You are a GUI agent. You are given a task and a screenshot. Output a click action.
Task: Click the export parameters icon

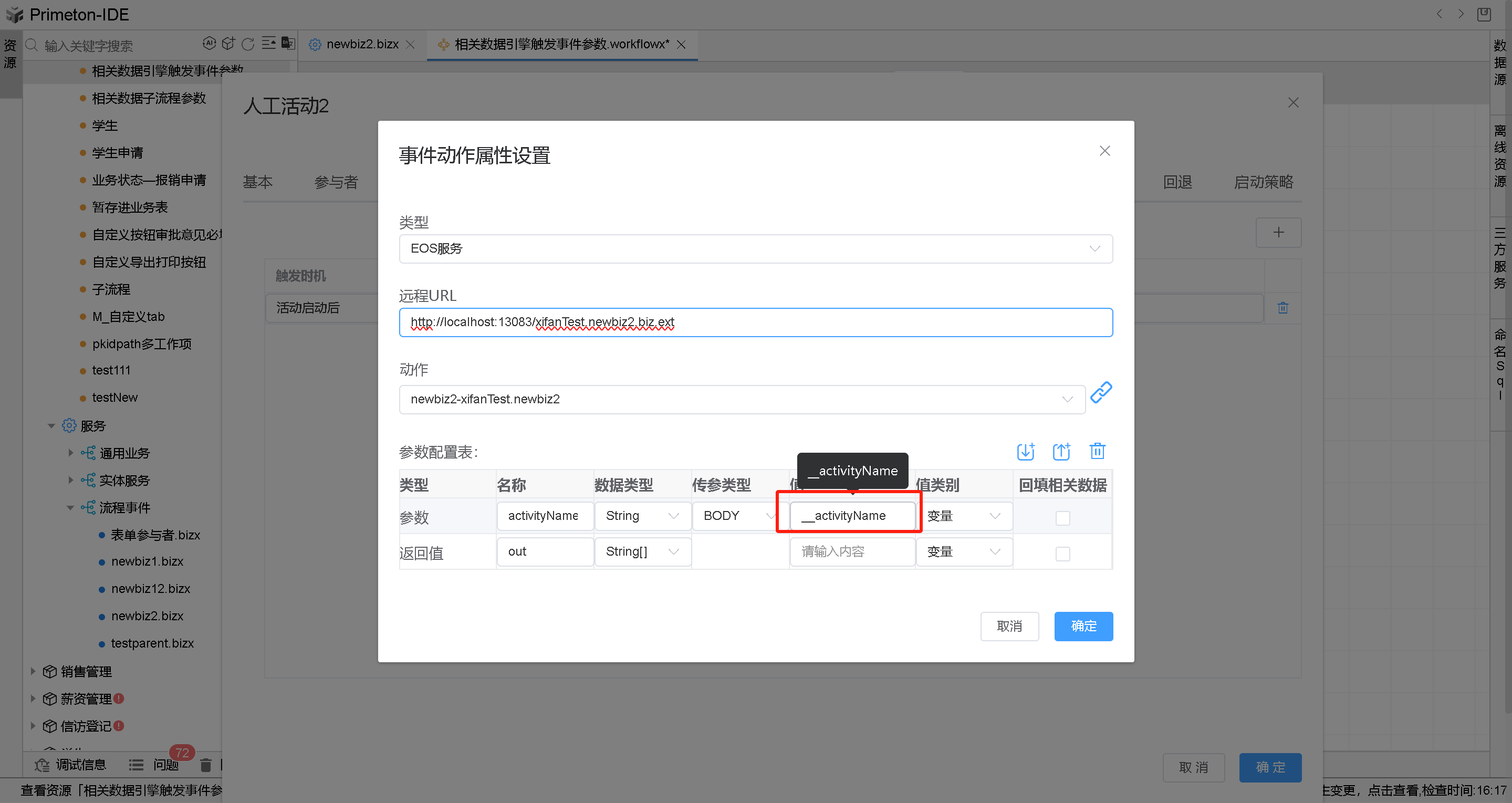coord(1061,452)
